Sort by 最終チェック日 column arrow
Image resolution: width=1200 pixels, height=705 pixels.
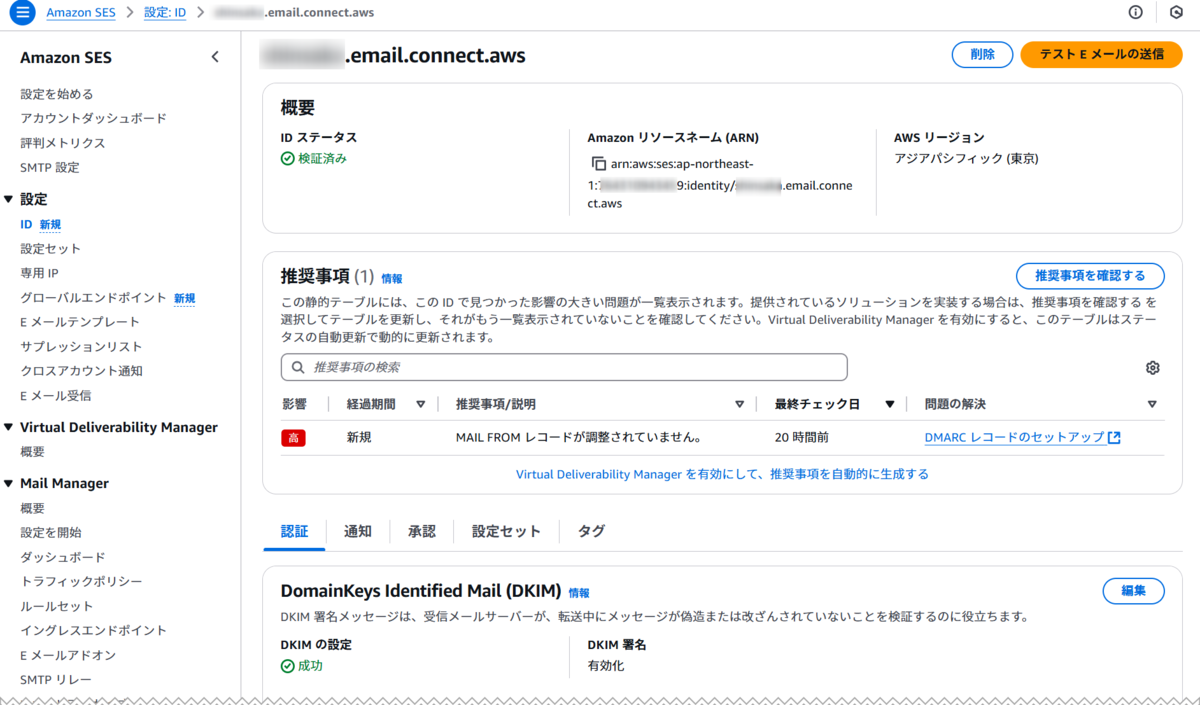[x=889, y=404]
